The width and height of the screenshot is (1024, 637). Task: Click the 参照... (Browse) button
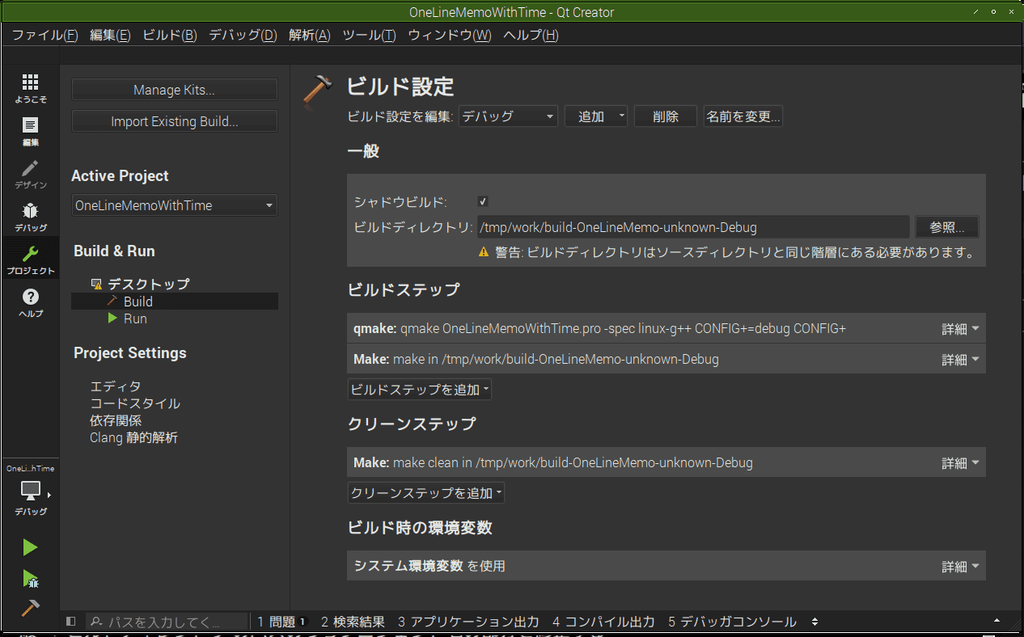[x=946, y=227]
